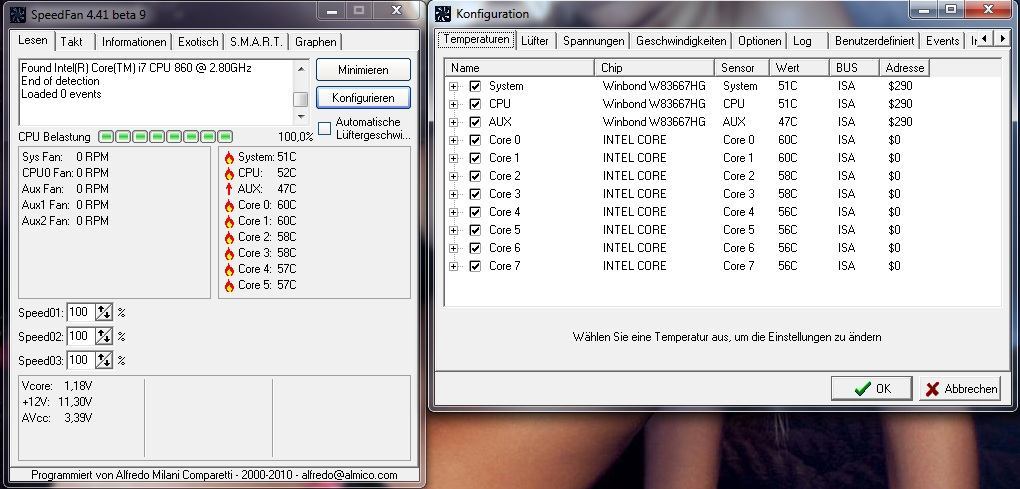This screenshot has height=489, width=1020.
Task: Uncheck the AUX row checkbox
Action: (x=475, y=122)
